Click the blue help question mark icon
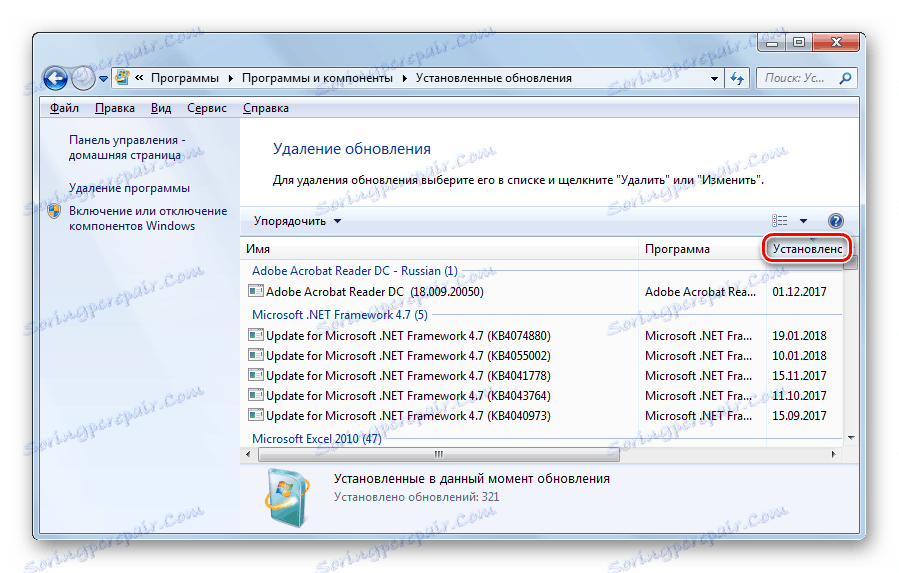Screen dimensions: 899x573 pyautogui.click(x=835, y=221)
